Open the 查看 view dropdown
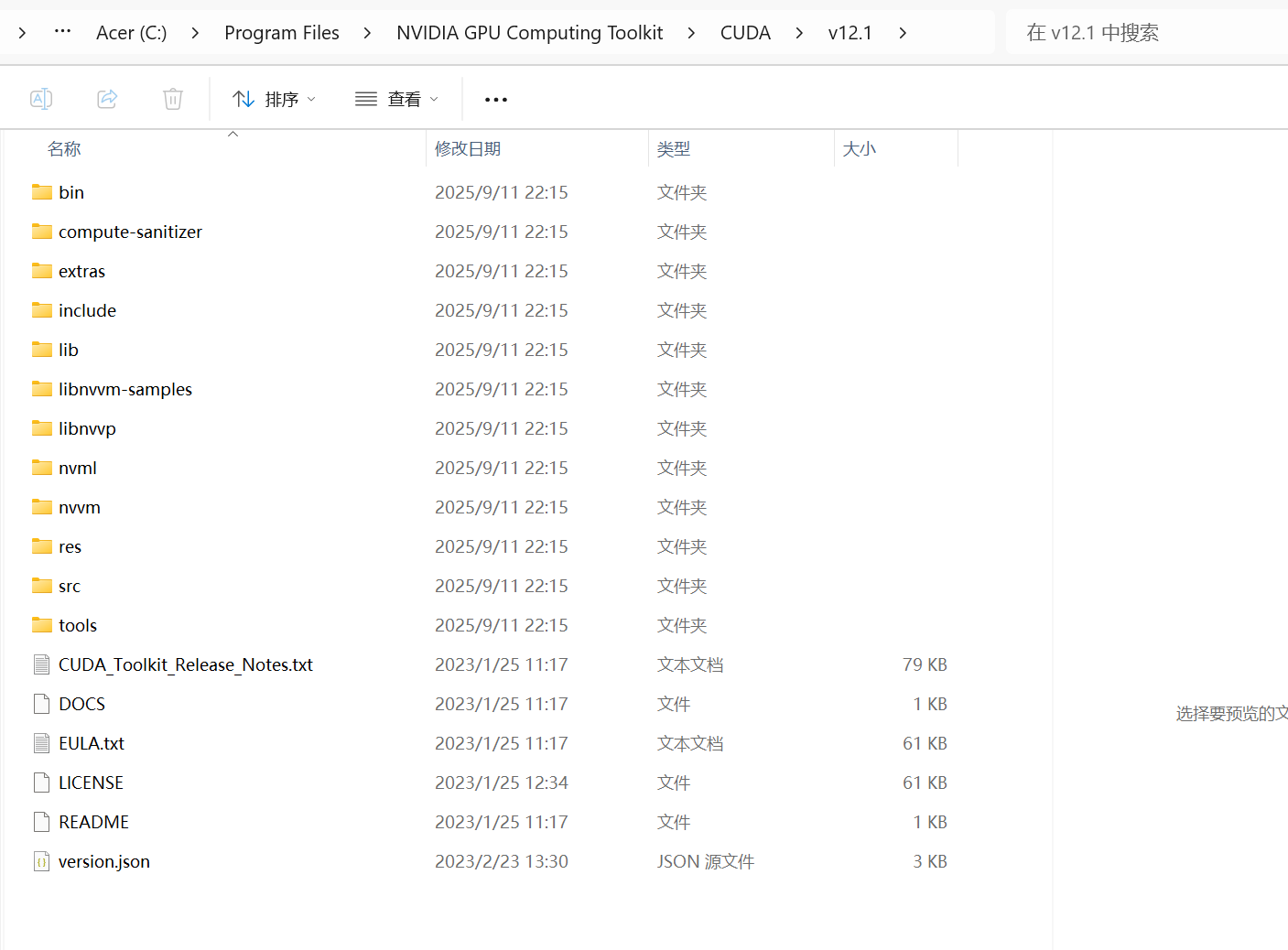 click(396, 99)
